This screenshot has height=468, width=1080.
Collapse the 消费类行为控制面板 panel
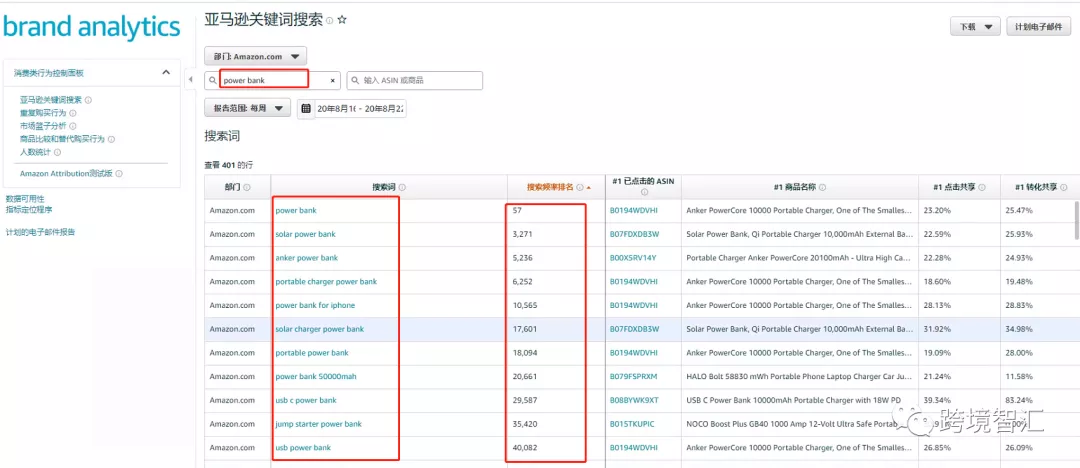[166, 72]
